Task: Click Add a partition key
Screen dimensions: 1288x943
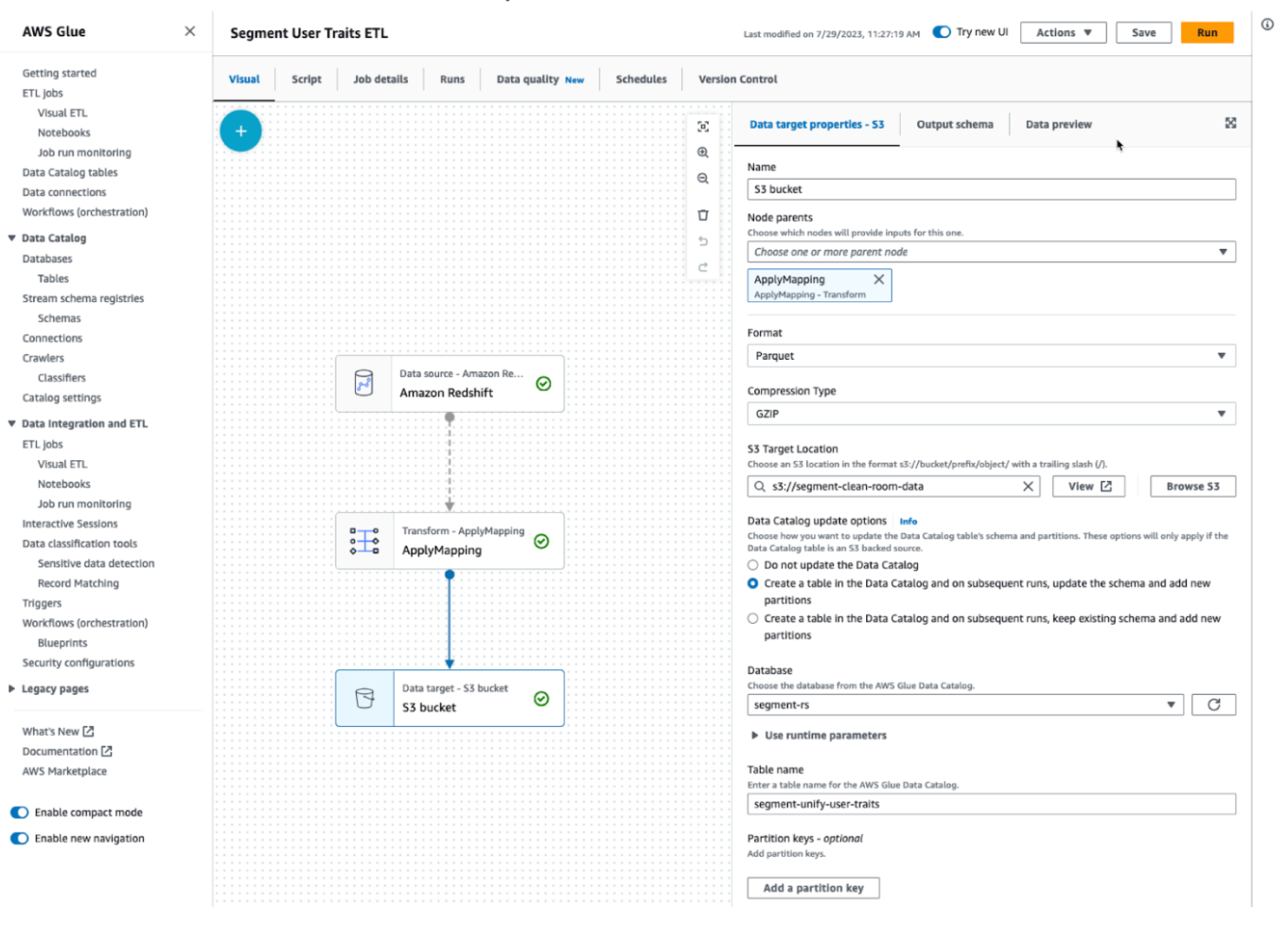Action: [814, 888]
